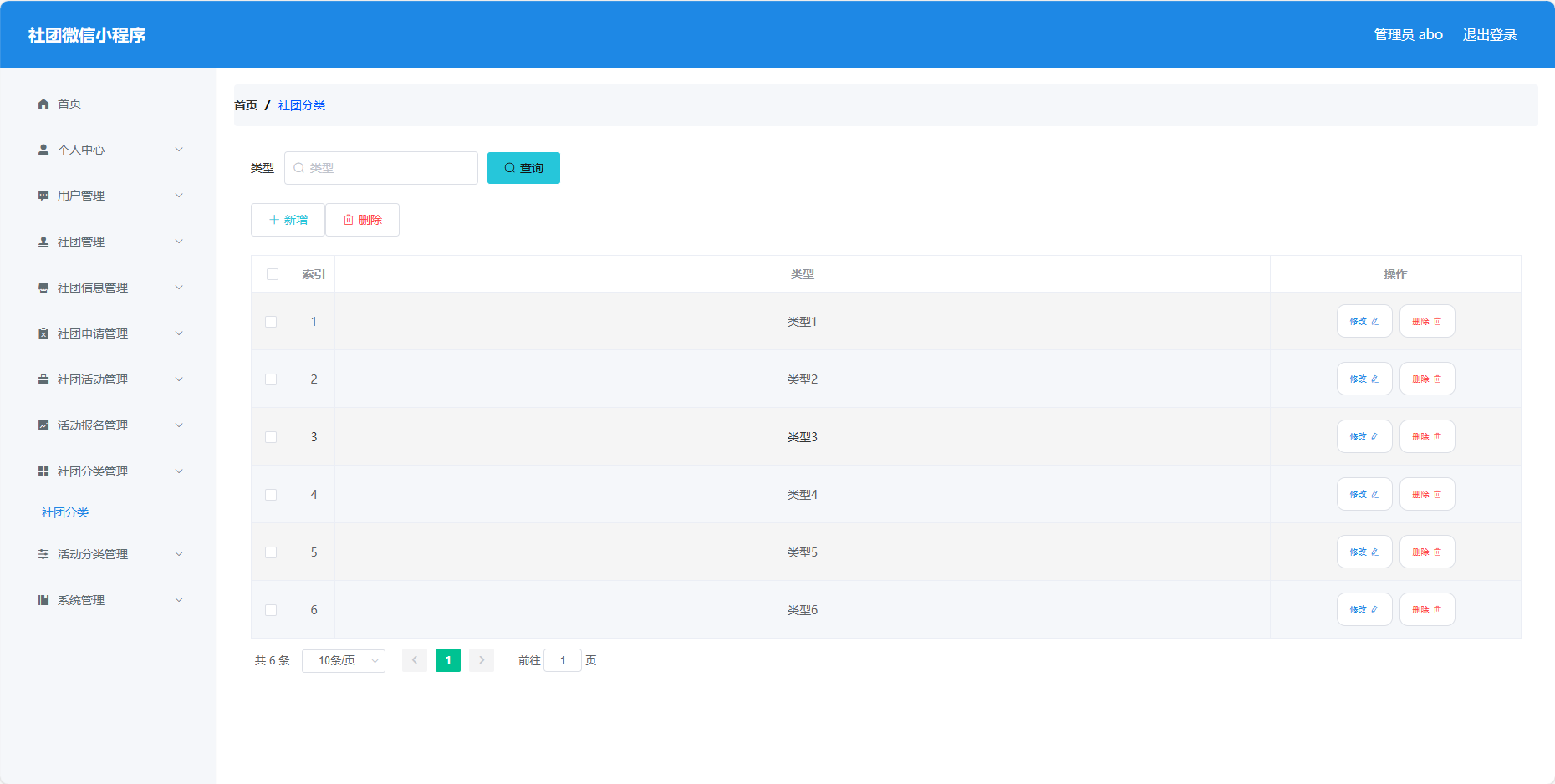Image resolution: width=1555 pixels, height=784 pixels.
Task: Expand 用户管理 with its chevron
Action: pyautogui.click(x=179, y=196)
